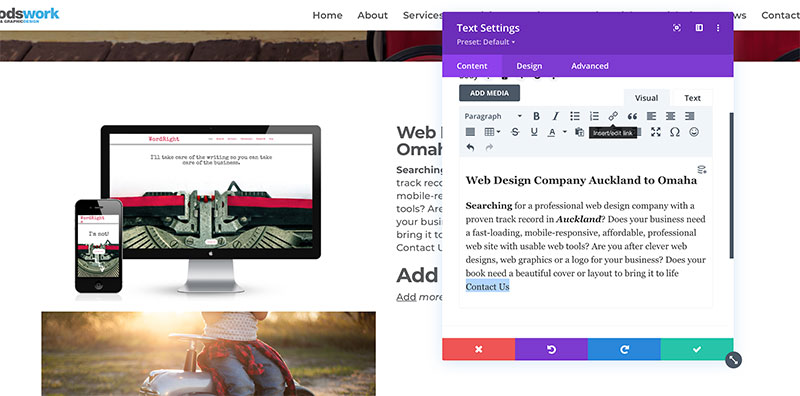Align text right in the editor
This screenshot has width=800, height=396.
(x=690, y=116)
